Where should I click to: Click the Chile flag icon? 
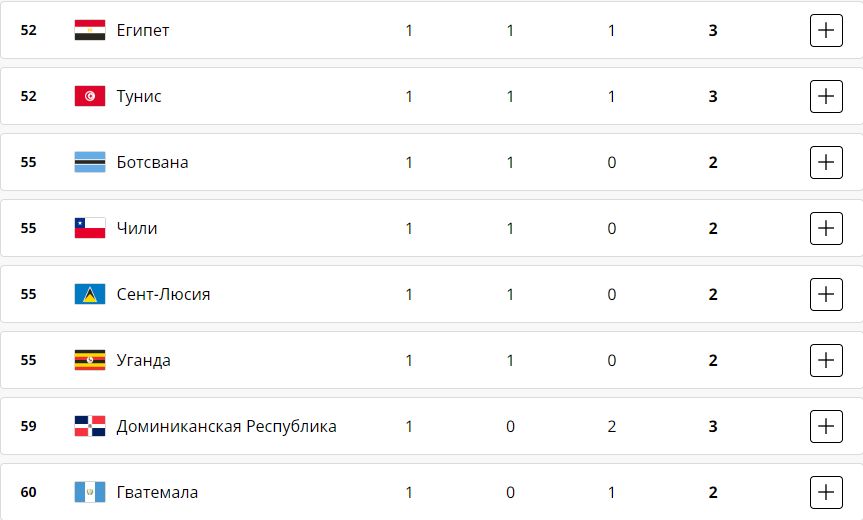pos(90,228)
